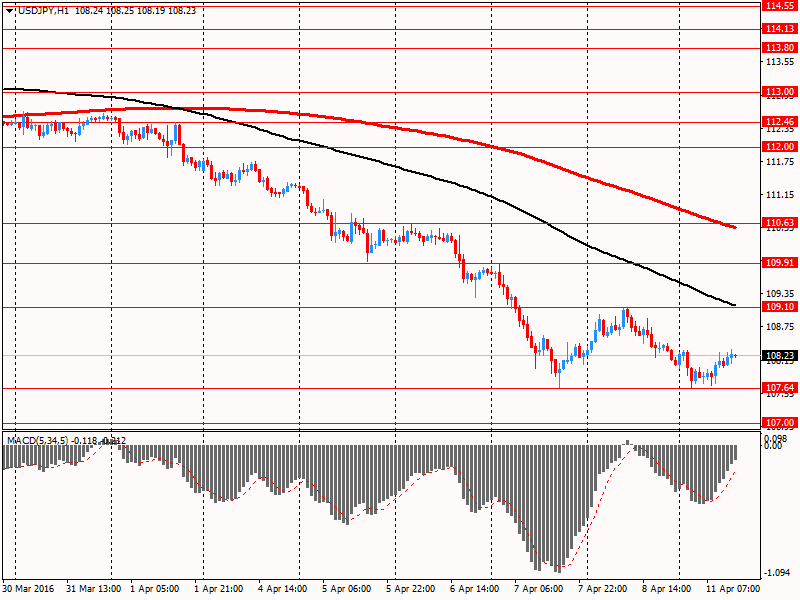Select the 11 Apr 07:00 time label
This screenshot has width=800, height=600.
tap(733, 589)
